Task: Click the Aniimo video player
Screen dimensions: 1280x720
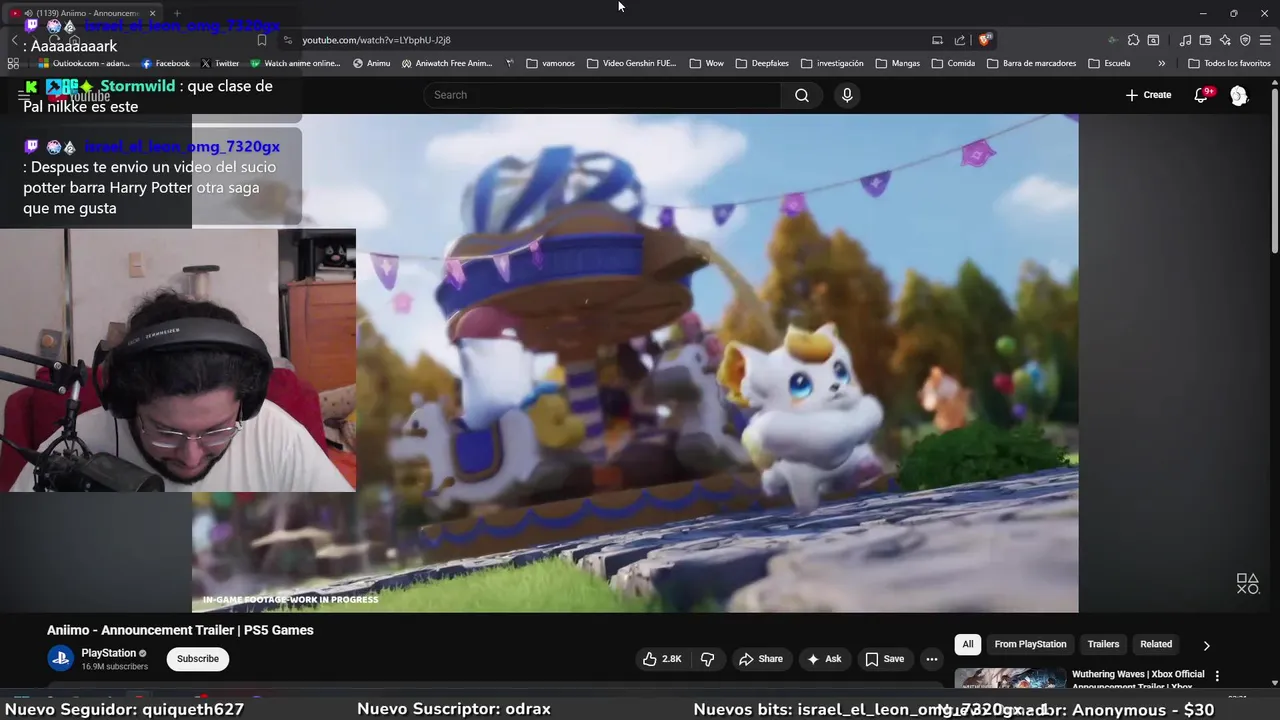Action: coord(635,363)
